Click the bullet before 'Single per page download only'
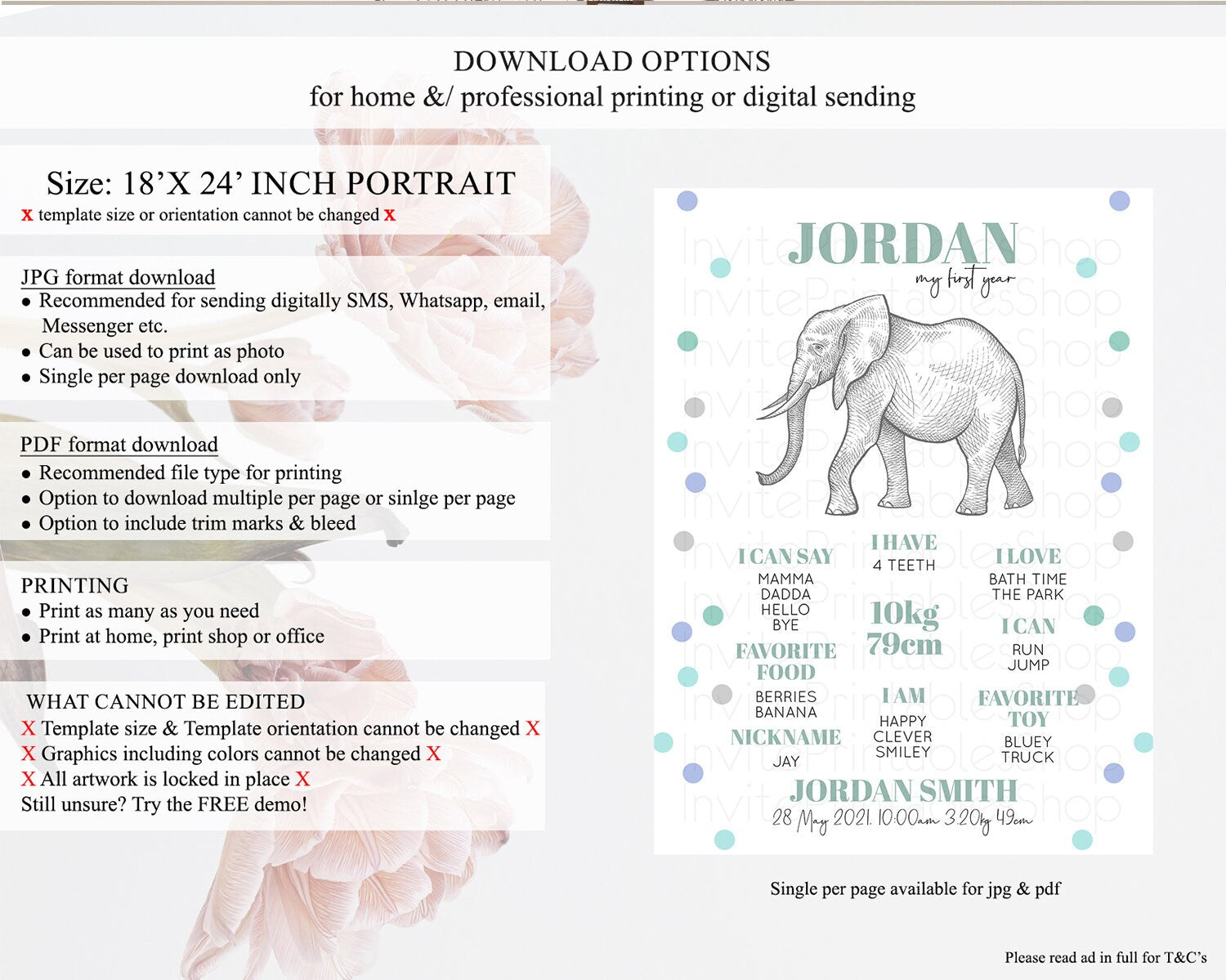 point(26,378)
